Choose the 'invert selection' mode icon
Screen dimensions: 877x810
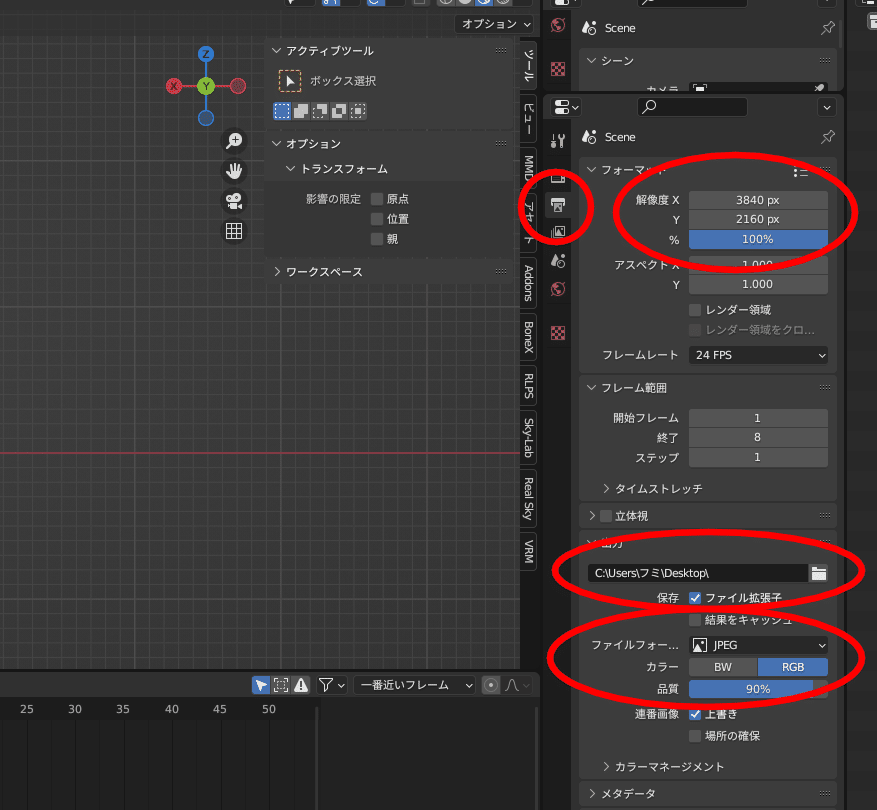point(339,111)
